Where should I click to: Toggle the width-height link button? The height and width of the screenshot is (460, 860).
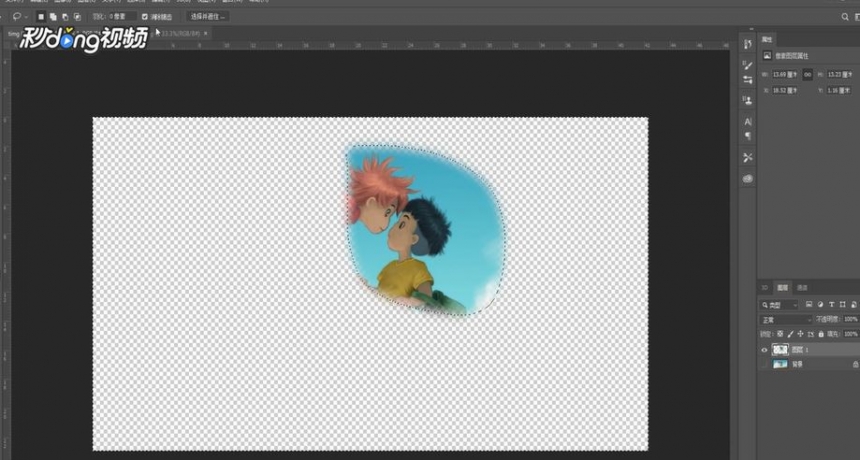tap(807, 74)
